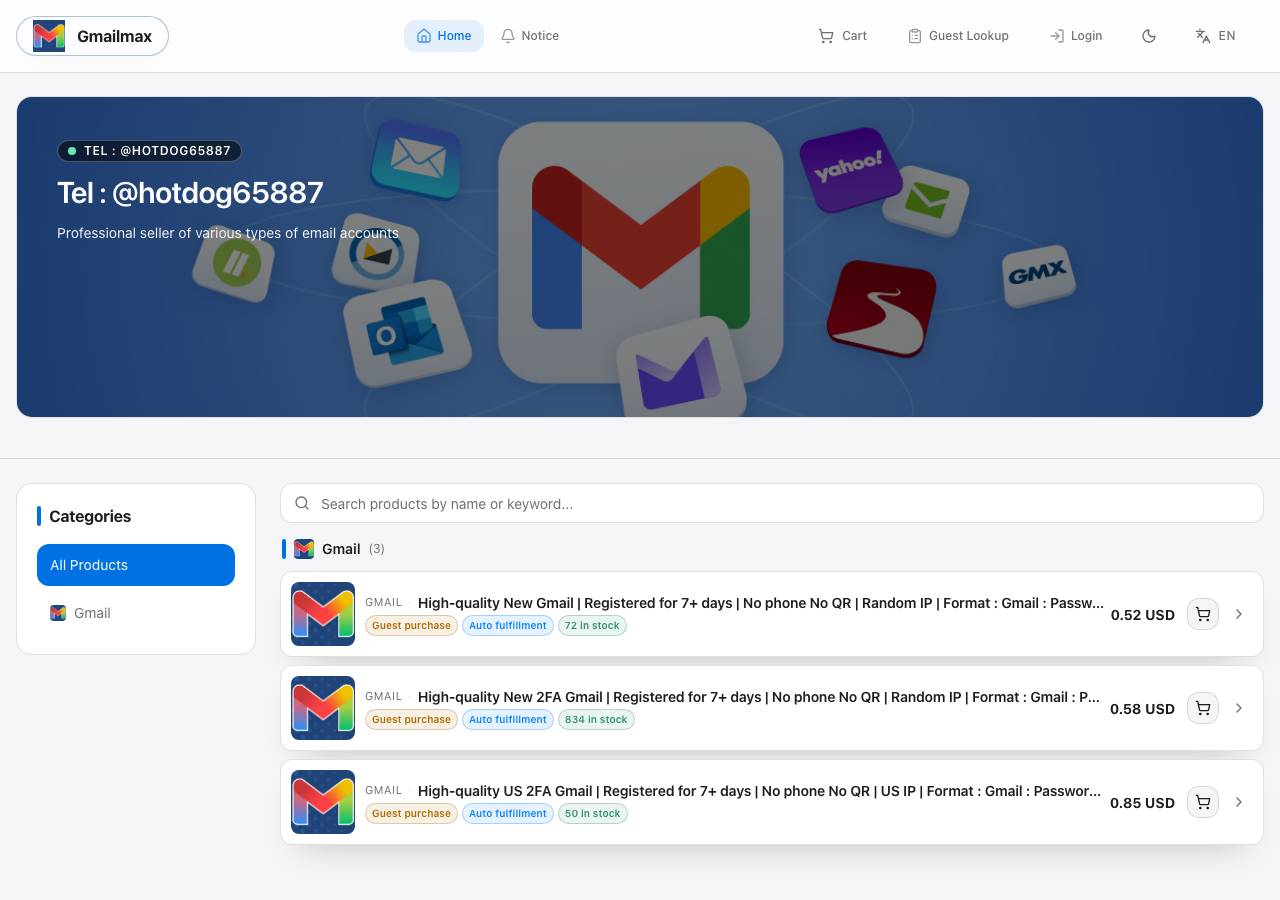This screenshot has width=1280, height=900.
Task: Click thumbnail of New 2FA Gmail product
Action: coord(323,708)
